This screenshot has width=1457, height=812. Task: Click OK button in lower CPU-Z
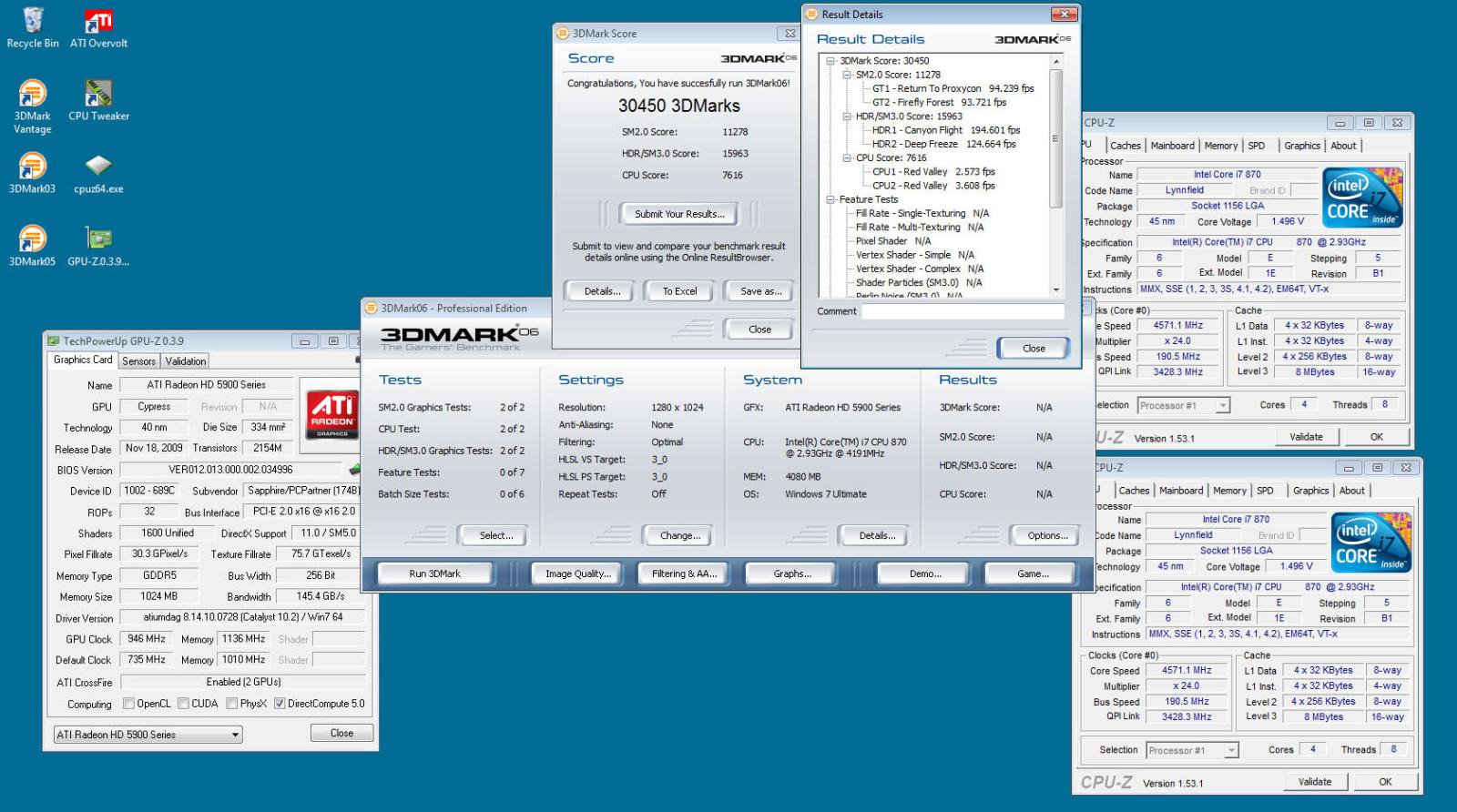pos(1385,782)
